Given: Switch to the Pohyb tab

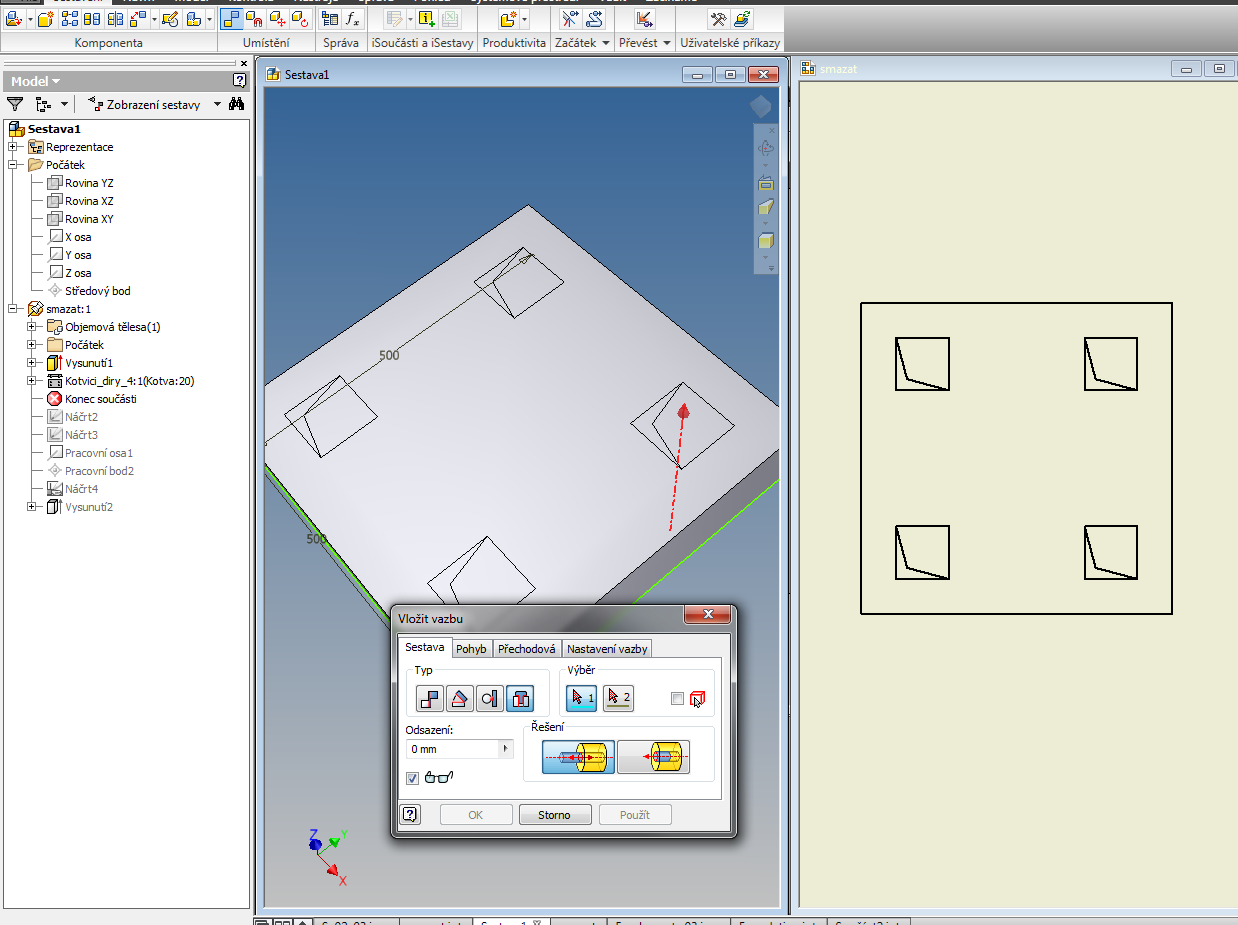Looking at the screenshot, I should (471, 649).
